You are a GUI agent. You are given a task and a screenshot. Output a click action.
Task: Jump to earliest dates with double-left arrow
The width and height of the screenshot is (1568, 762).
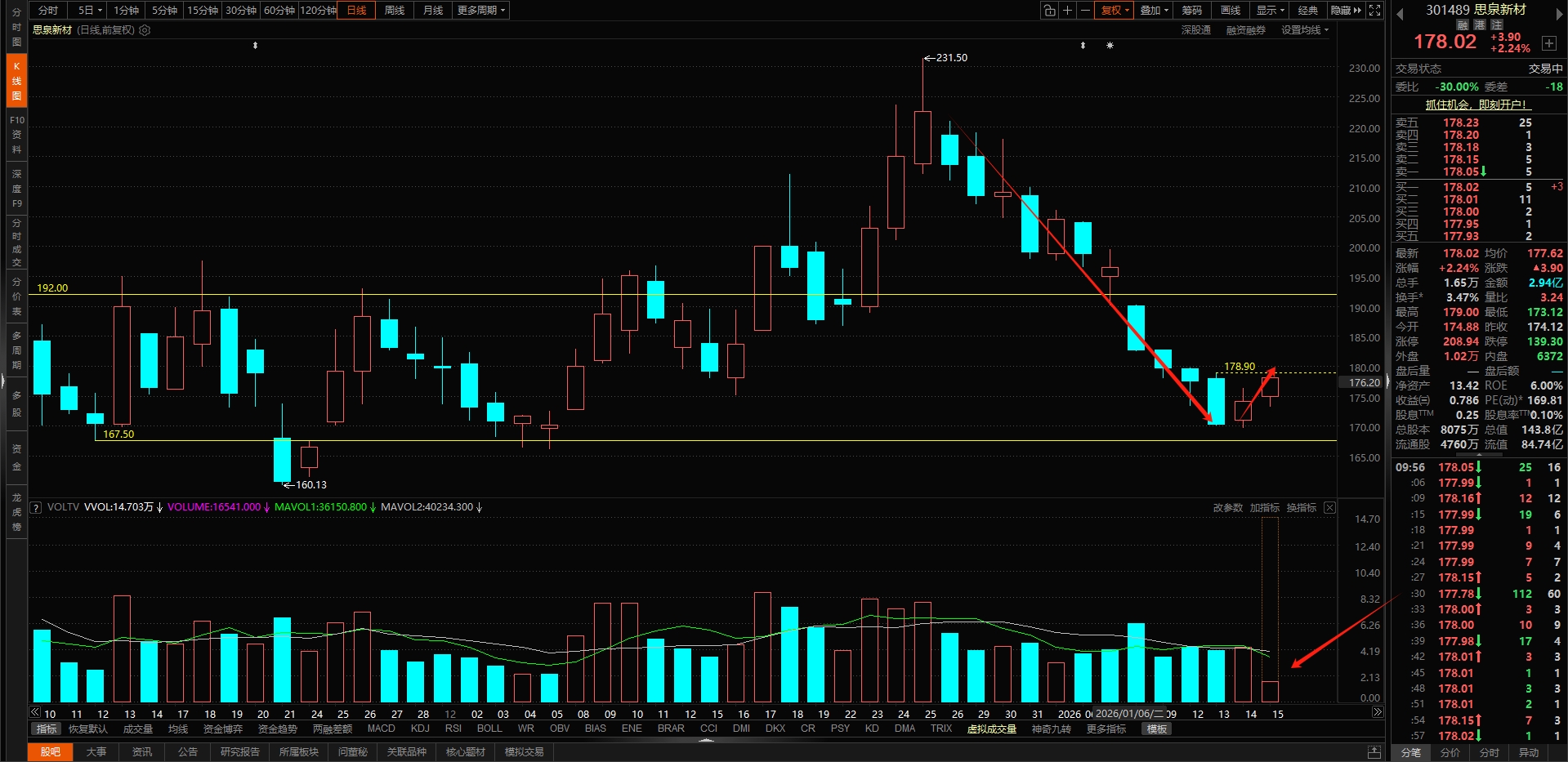coord(35,712)
